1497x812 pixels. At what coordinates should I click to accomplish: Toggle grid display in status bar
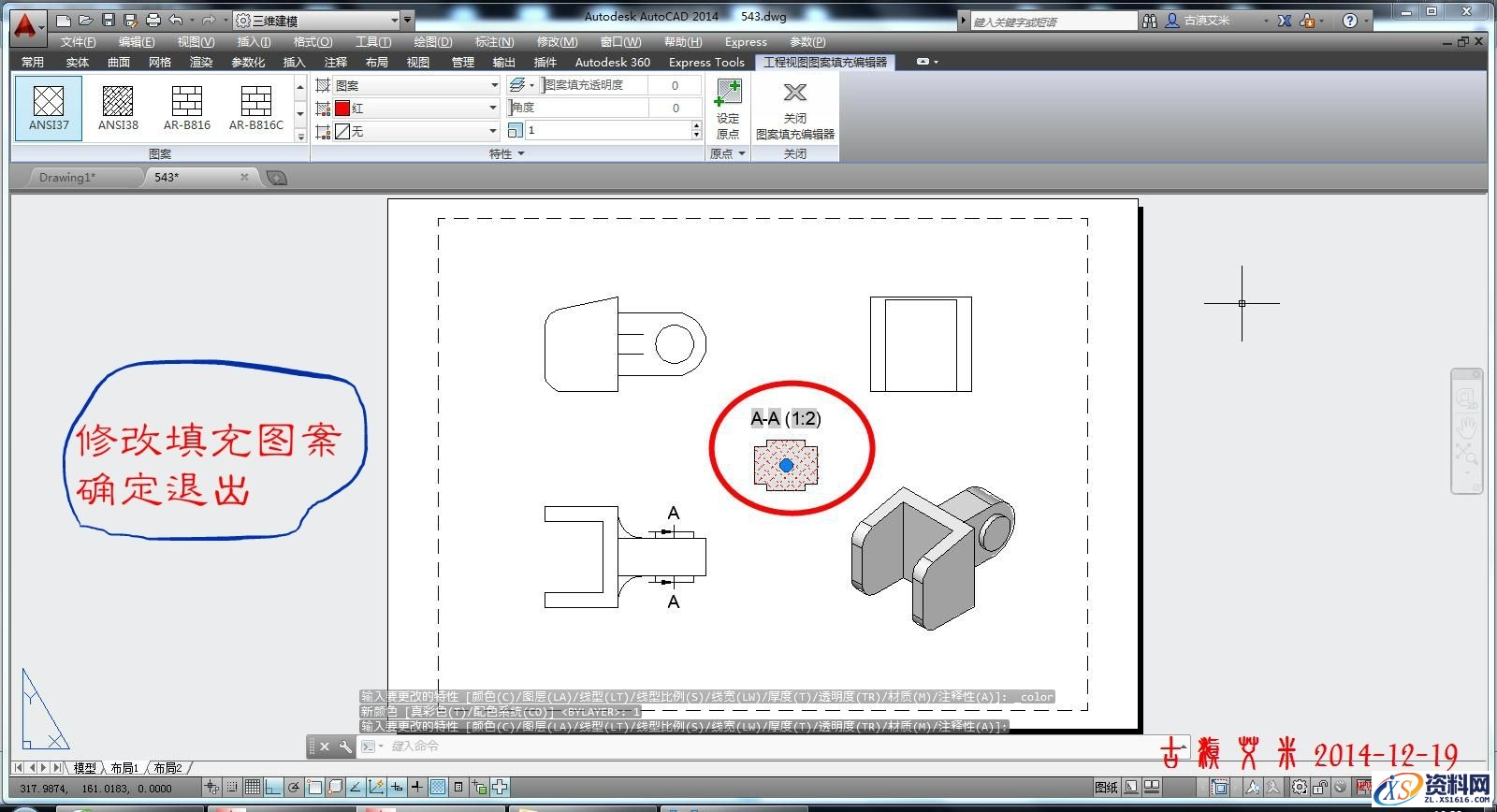coord(253,788)
